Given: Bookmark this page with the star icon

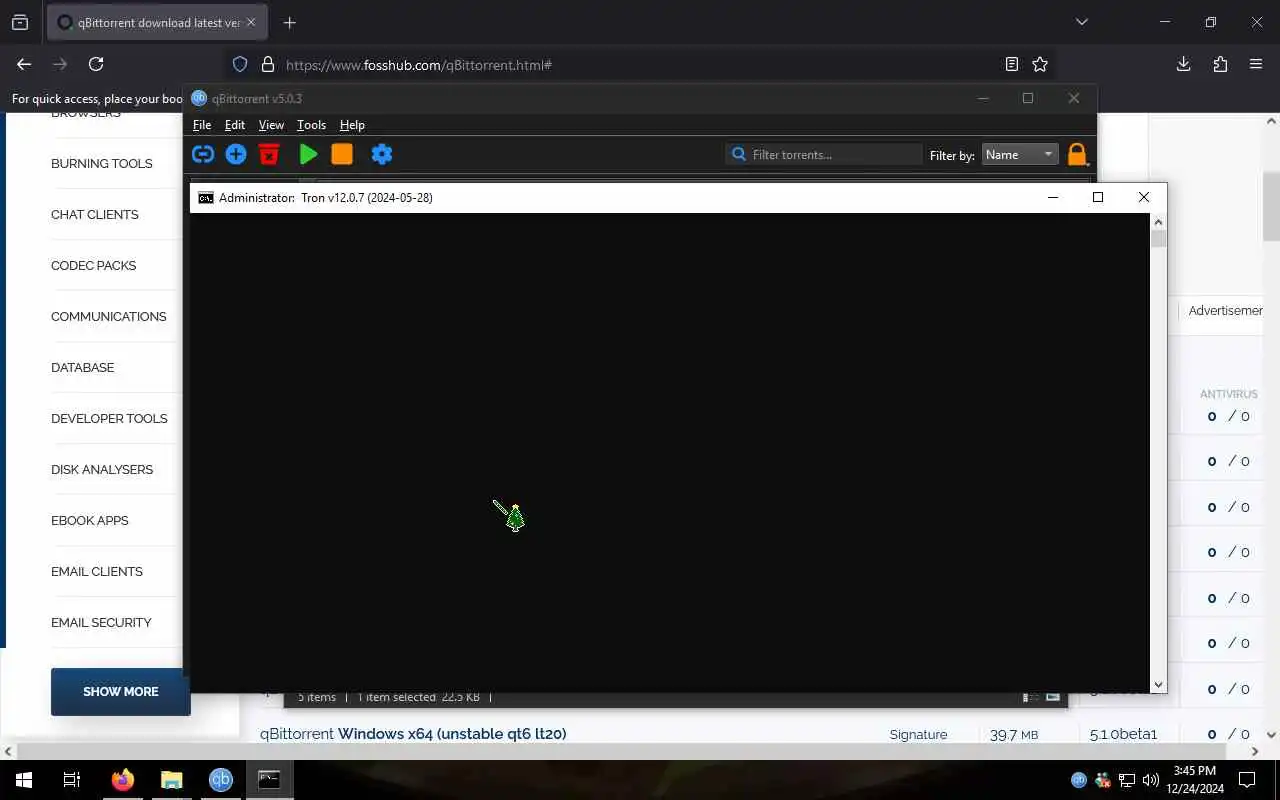Looking at the screenshot, I should click(x=1040, y=64).
